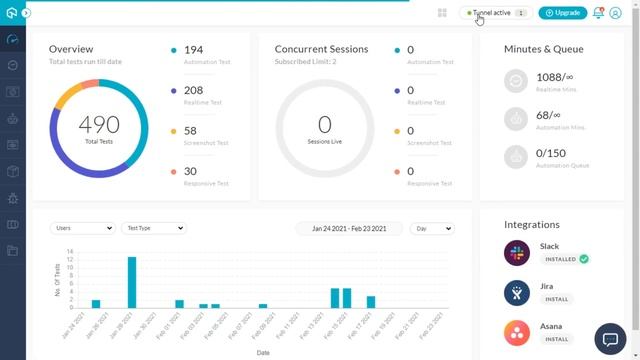The image size is (640, 360).
Task: Open the Responsive testing sidebar icon
Action: coord(13,145)
